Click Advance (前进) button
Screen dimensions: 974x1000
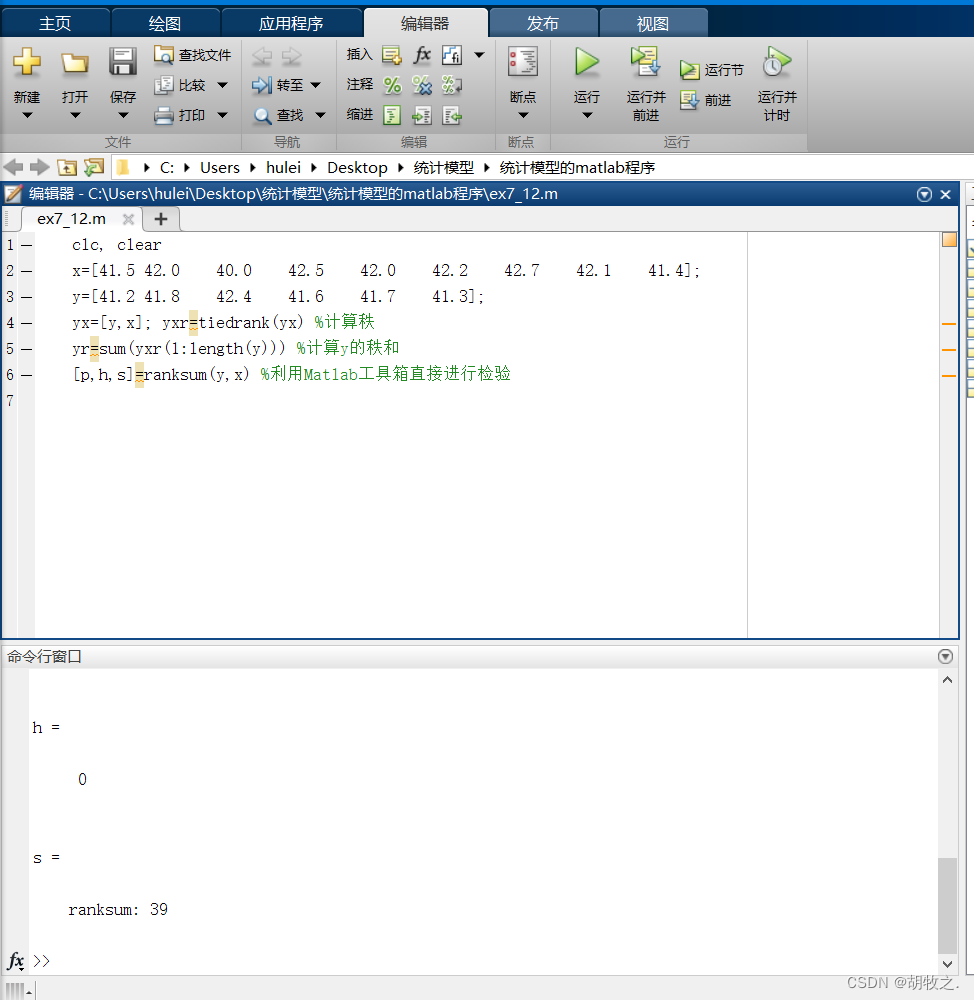(x=705, y=100)
